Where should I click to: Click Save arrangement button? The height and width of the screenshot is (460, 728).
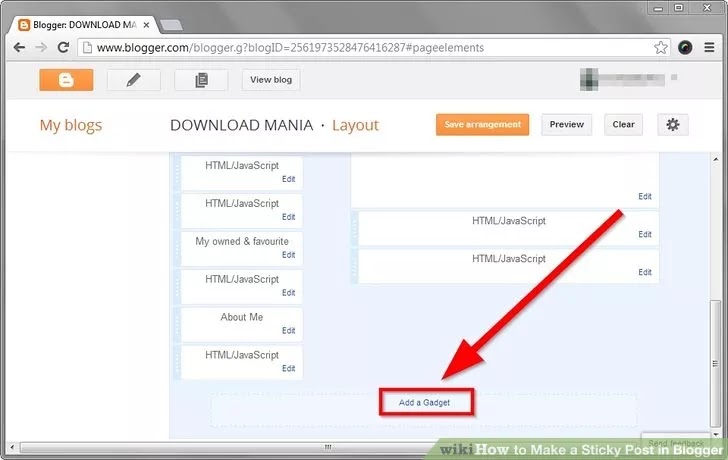click(482, 124)
